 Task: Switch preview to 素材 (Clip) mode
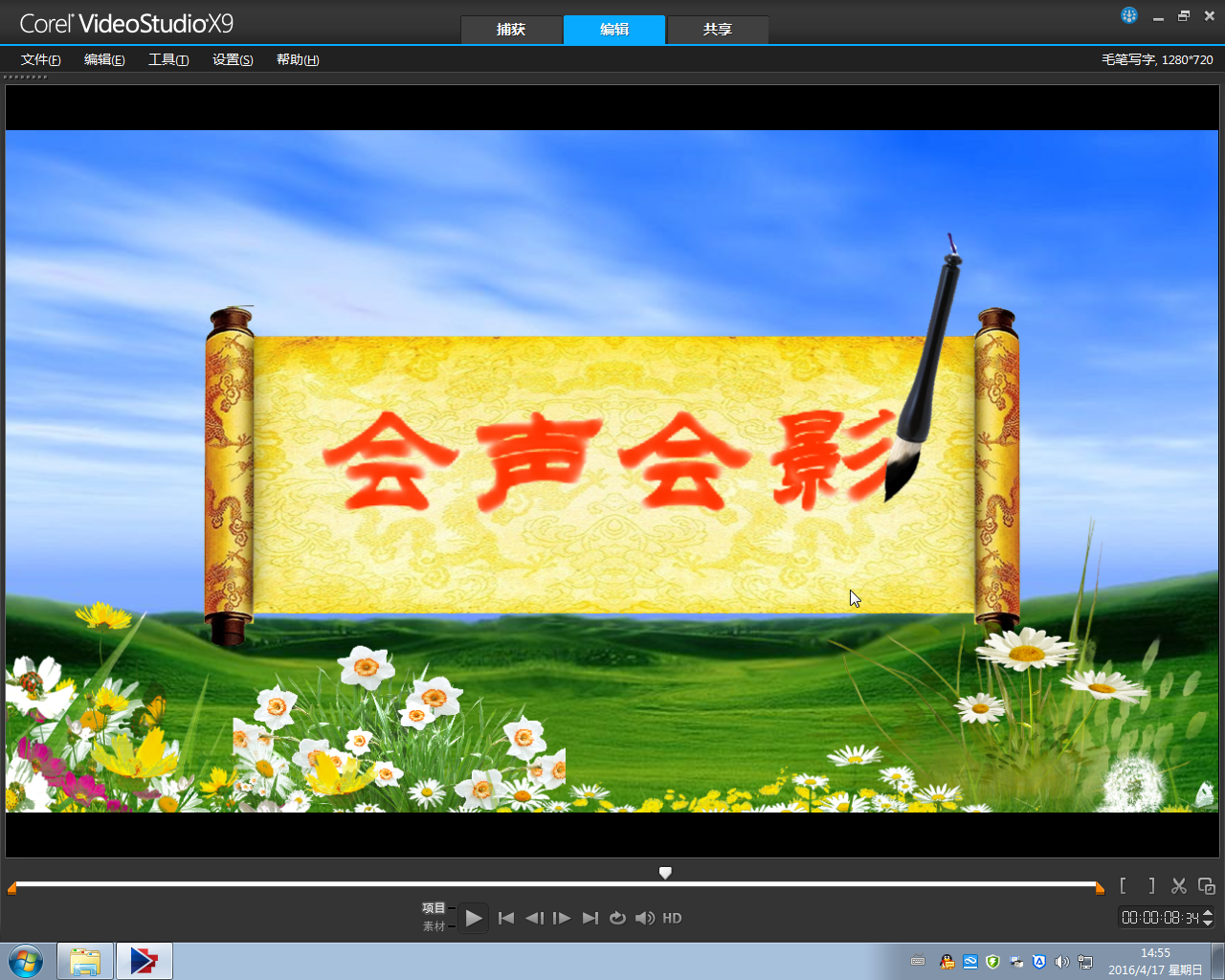(x=434, y=926)
